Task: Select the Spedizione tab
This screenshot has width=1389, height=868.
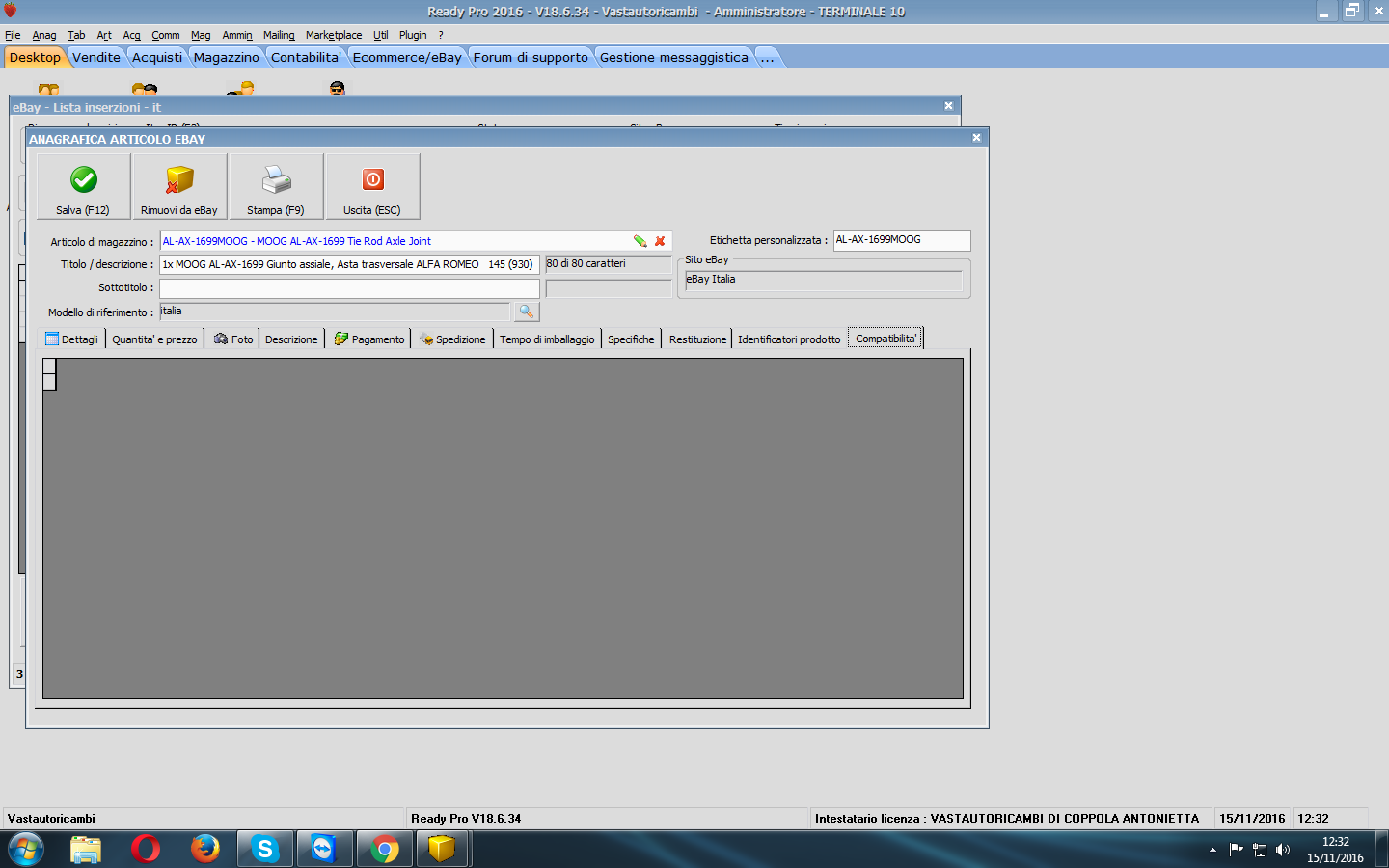Action: 452,339
